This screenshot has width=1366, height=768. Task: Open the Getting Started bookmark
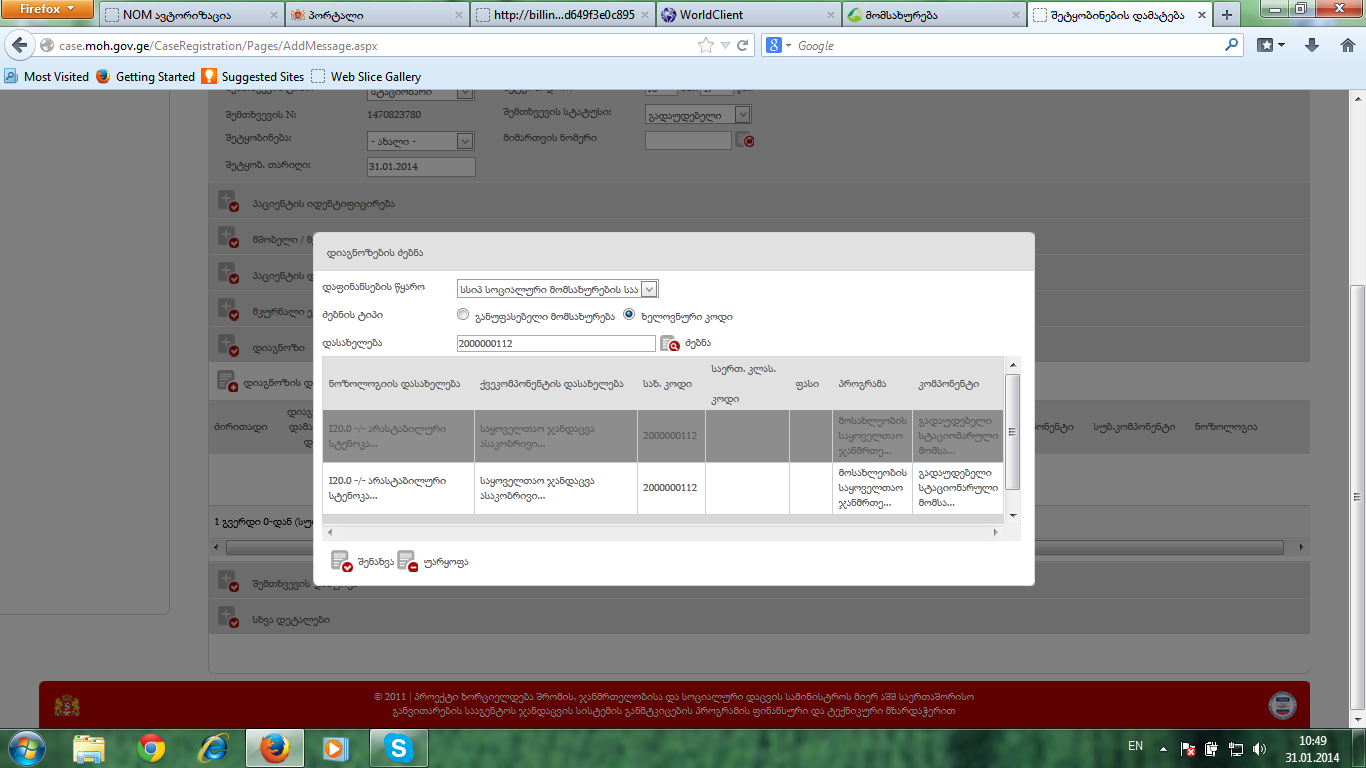click(x=154, y=77)
